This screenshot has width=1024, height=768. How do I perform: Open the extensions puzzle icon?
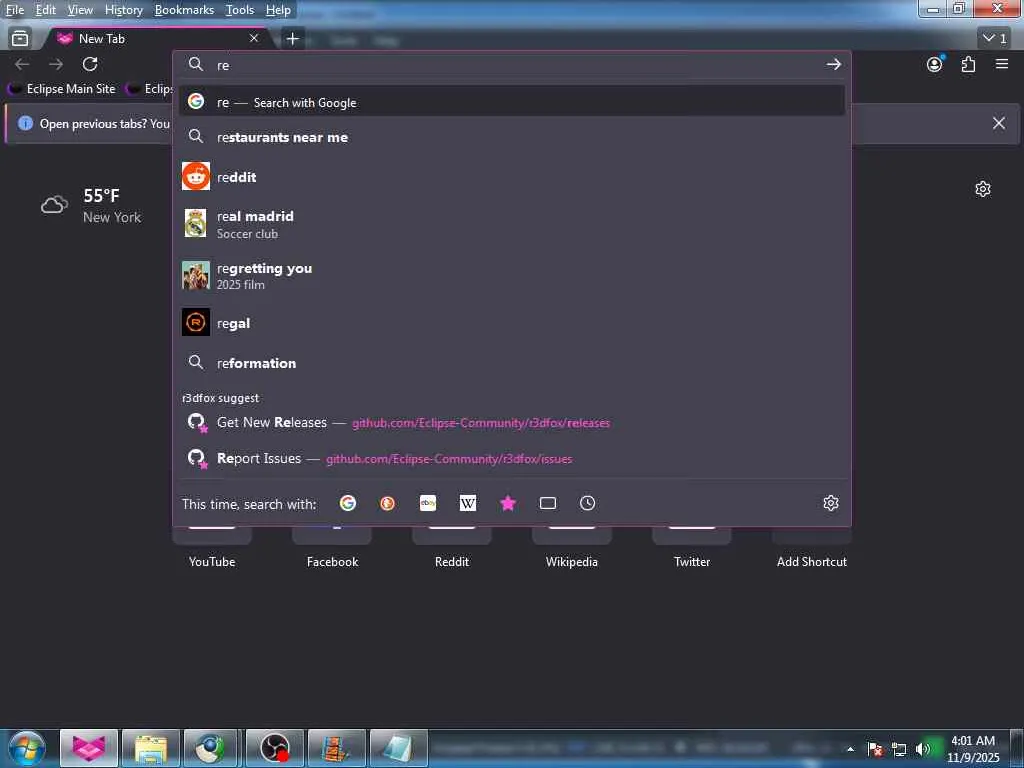[x=968, y=64]
